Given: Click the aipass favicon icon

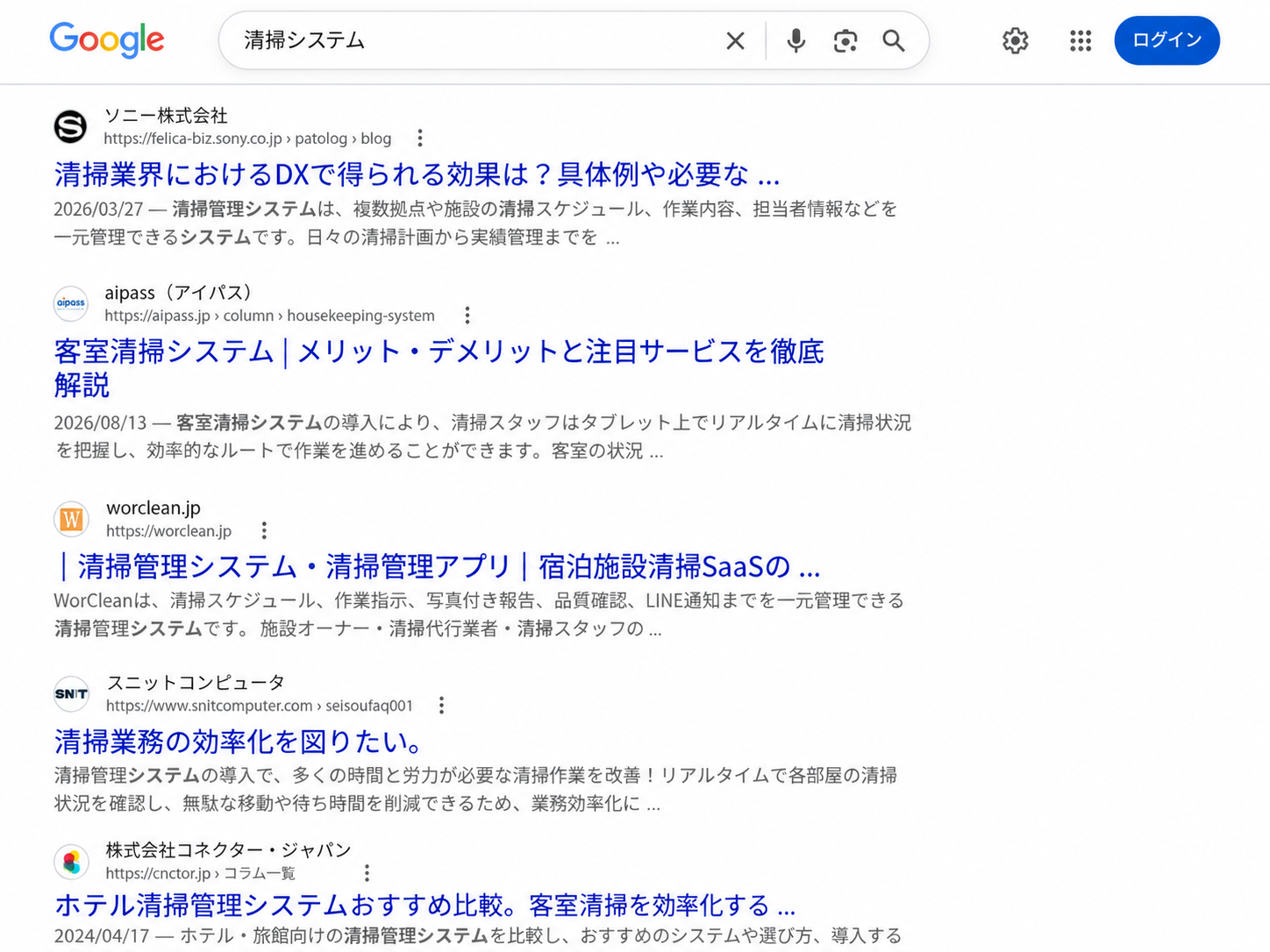Looking at the screenshot, I should (70, 303).
